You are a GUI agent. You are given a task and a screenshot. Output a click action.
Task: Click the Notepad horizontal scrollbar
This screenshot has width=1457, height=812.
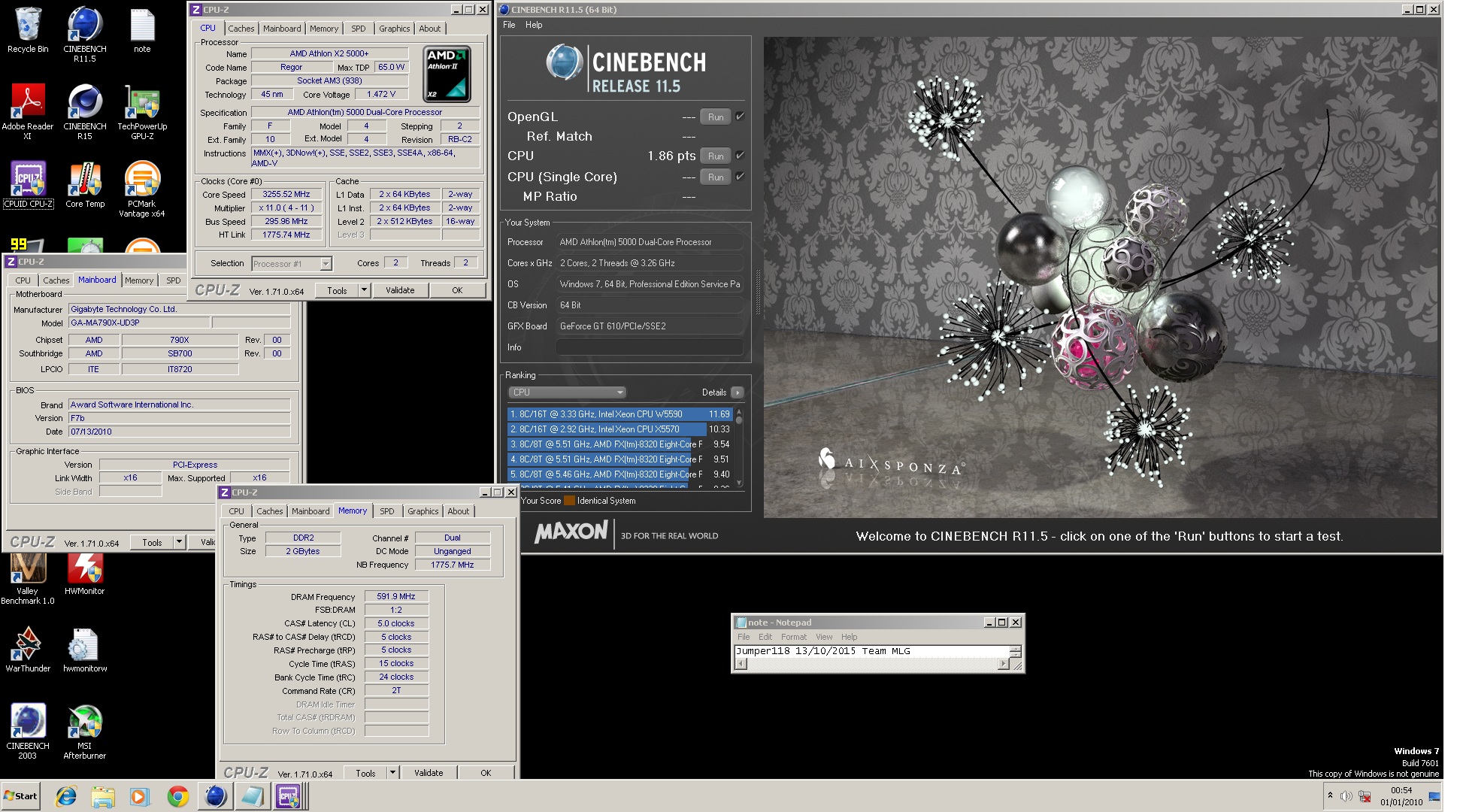point(872,664)
